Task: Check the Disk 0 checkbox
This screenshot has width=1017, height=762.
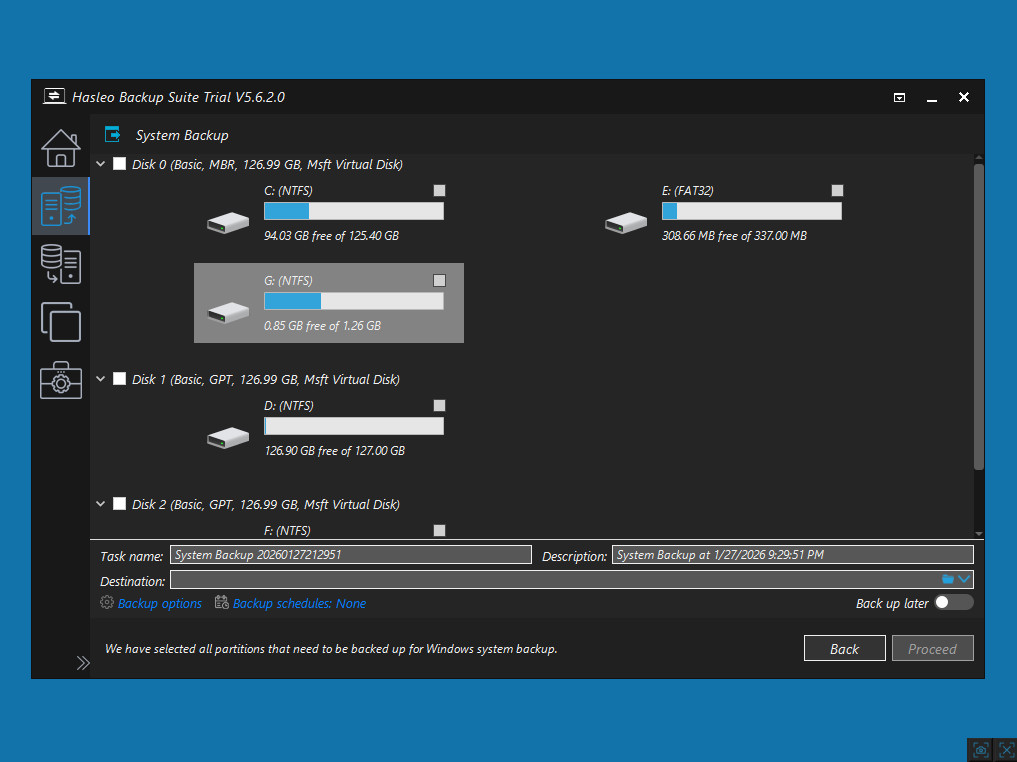Action: (120, 164)
